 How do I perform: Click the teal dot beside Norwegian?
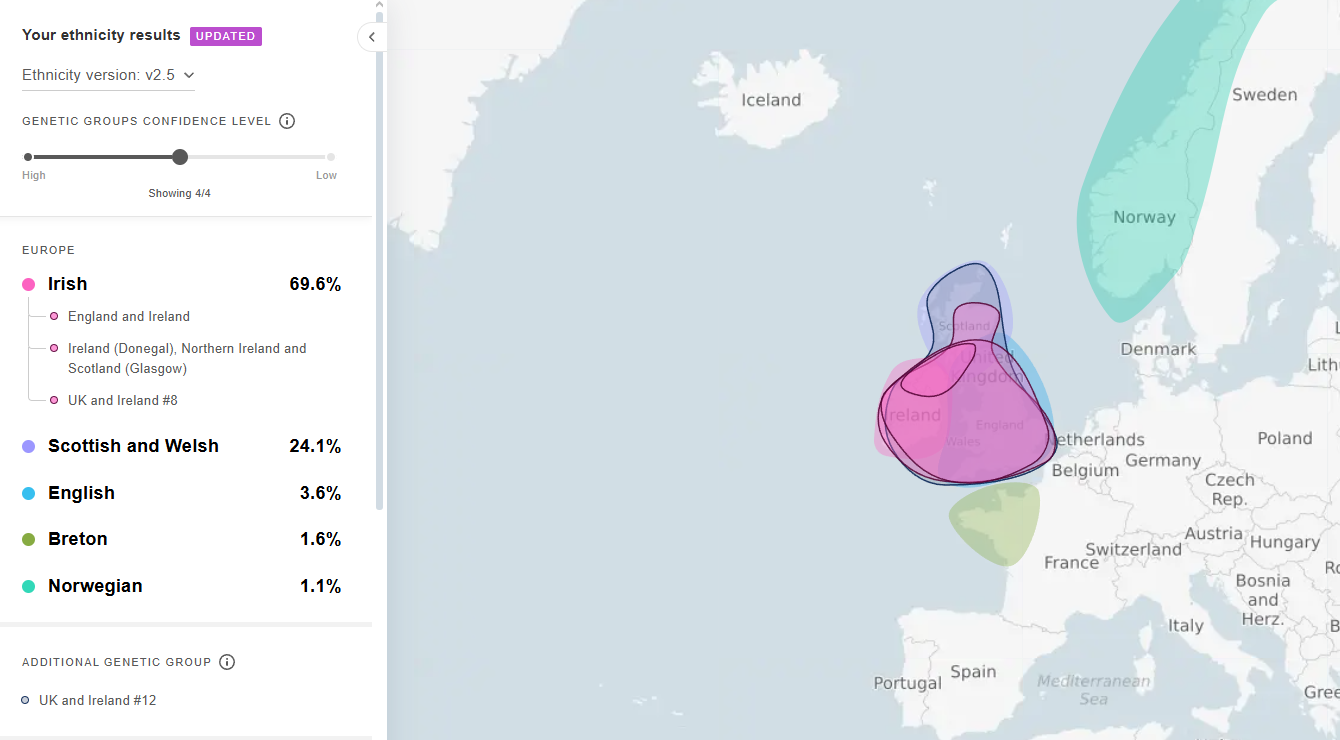(x=29, y=586)
